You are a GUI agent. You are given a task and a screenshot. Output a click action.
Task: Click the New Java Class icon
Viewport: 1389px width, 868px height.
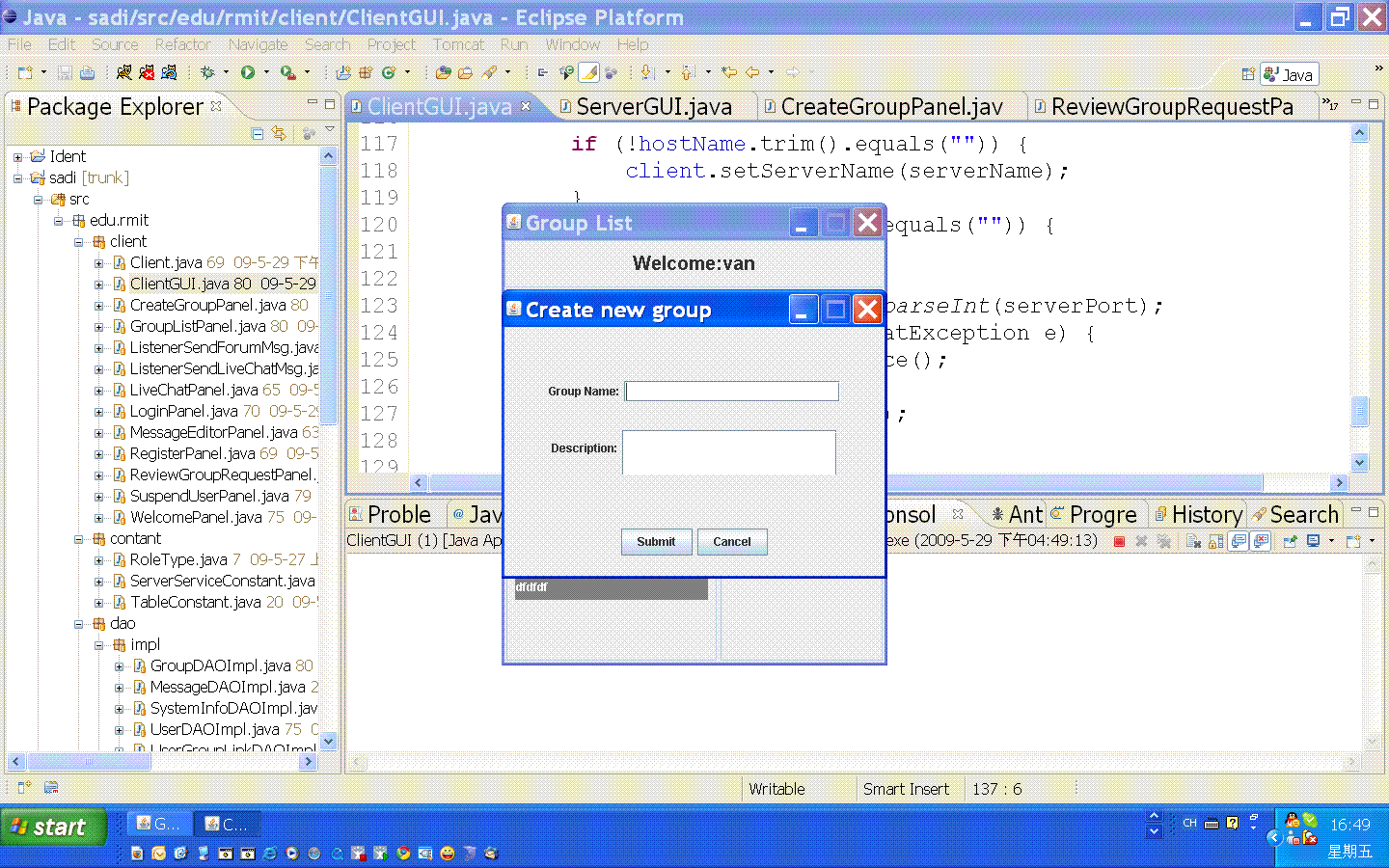click(389, 72)
